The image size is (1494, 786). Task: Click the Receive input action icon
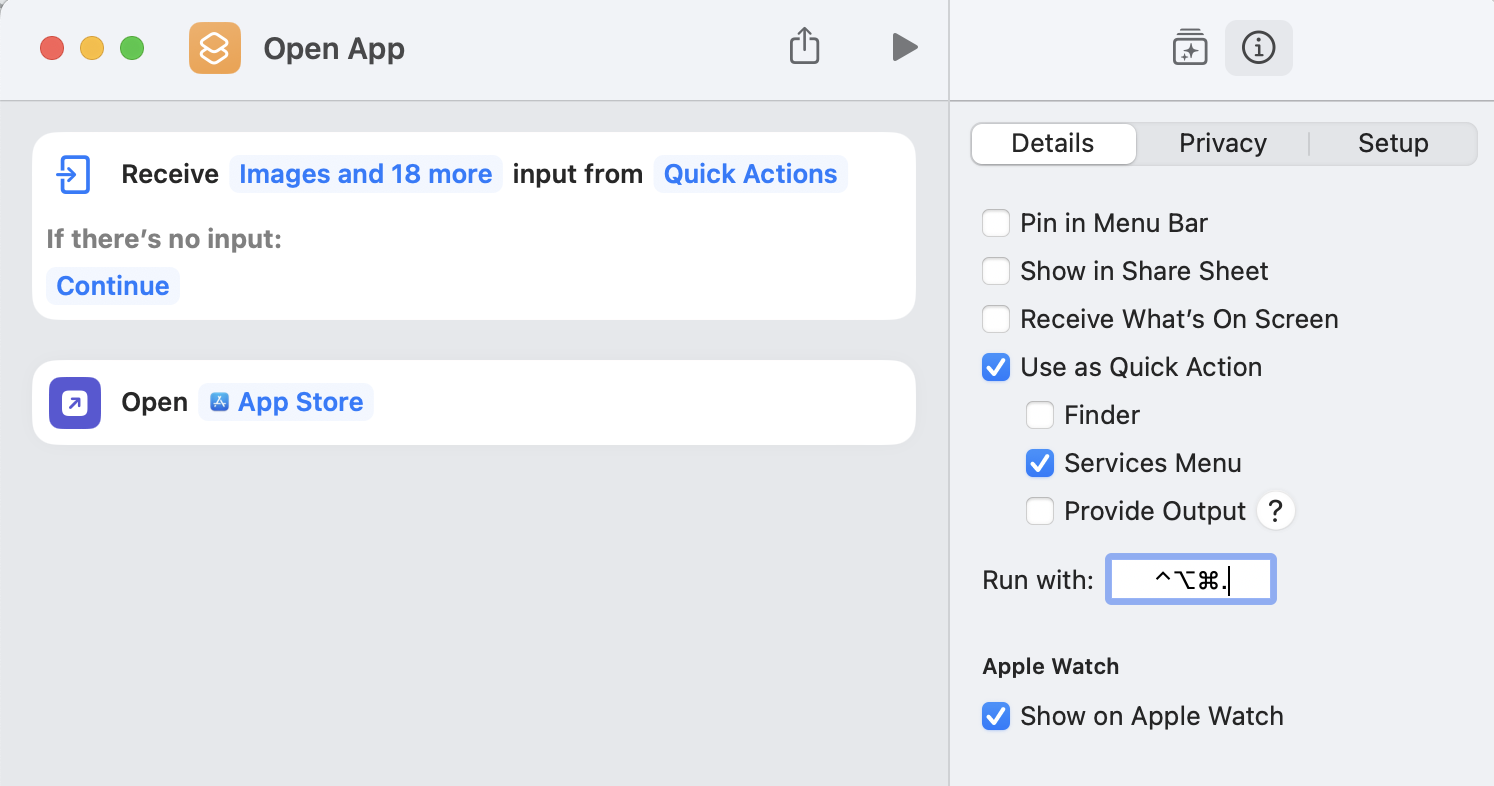[x=74, y=174]
